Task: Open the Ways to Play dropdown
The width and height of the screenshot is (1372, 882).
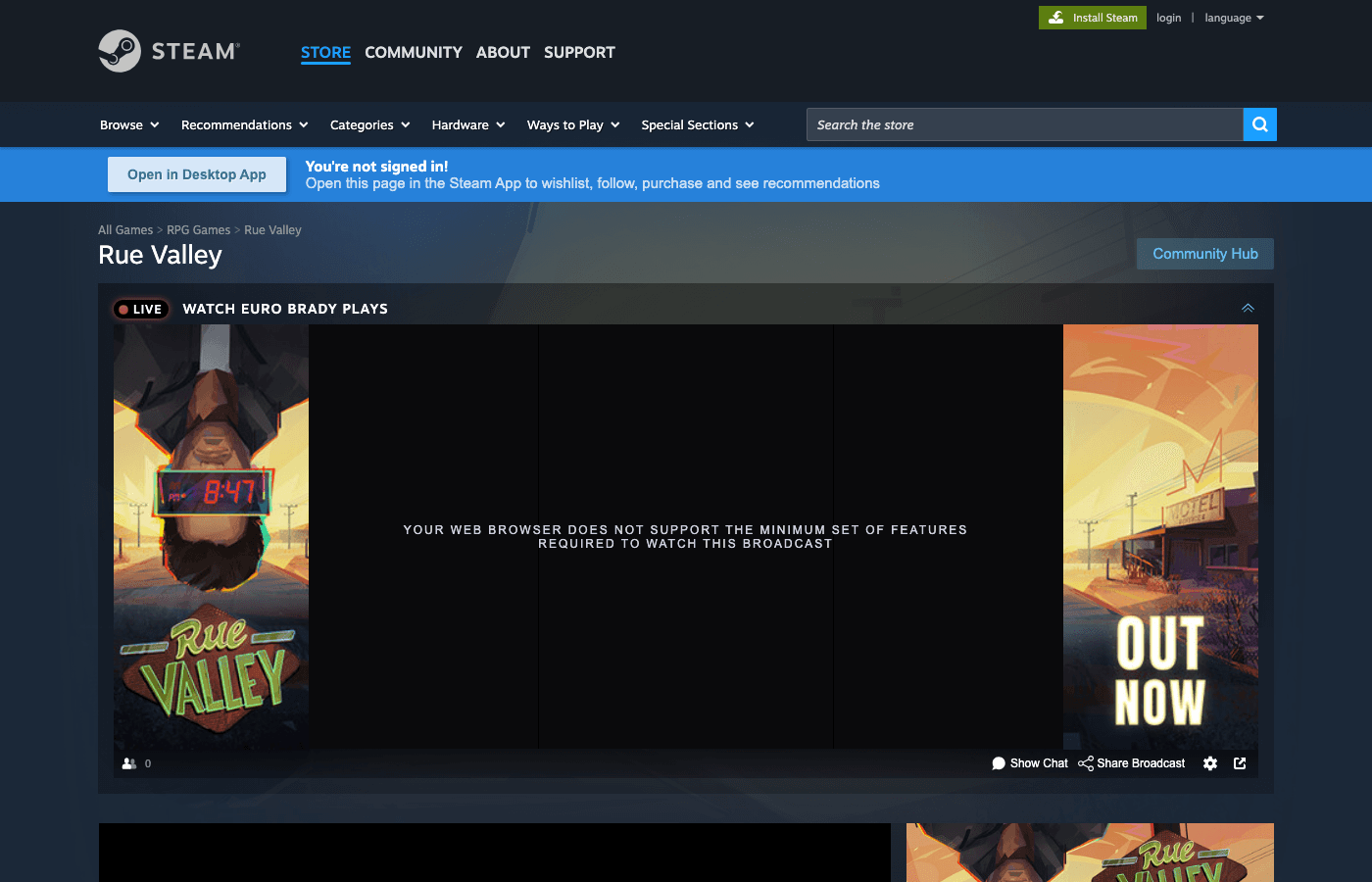Action: 573,124
